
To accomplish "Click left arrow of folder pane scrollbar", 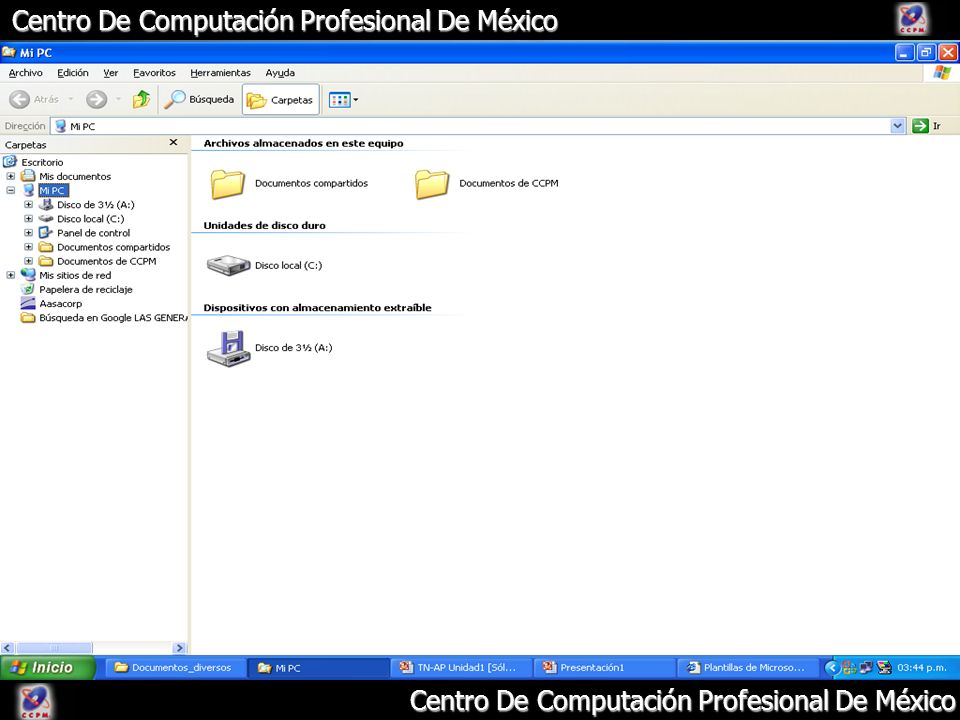I will pyautogui.click(x=7, y=648).
